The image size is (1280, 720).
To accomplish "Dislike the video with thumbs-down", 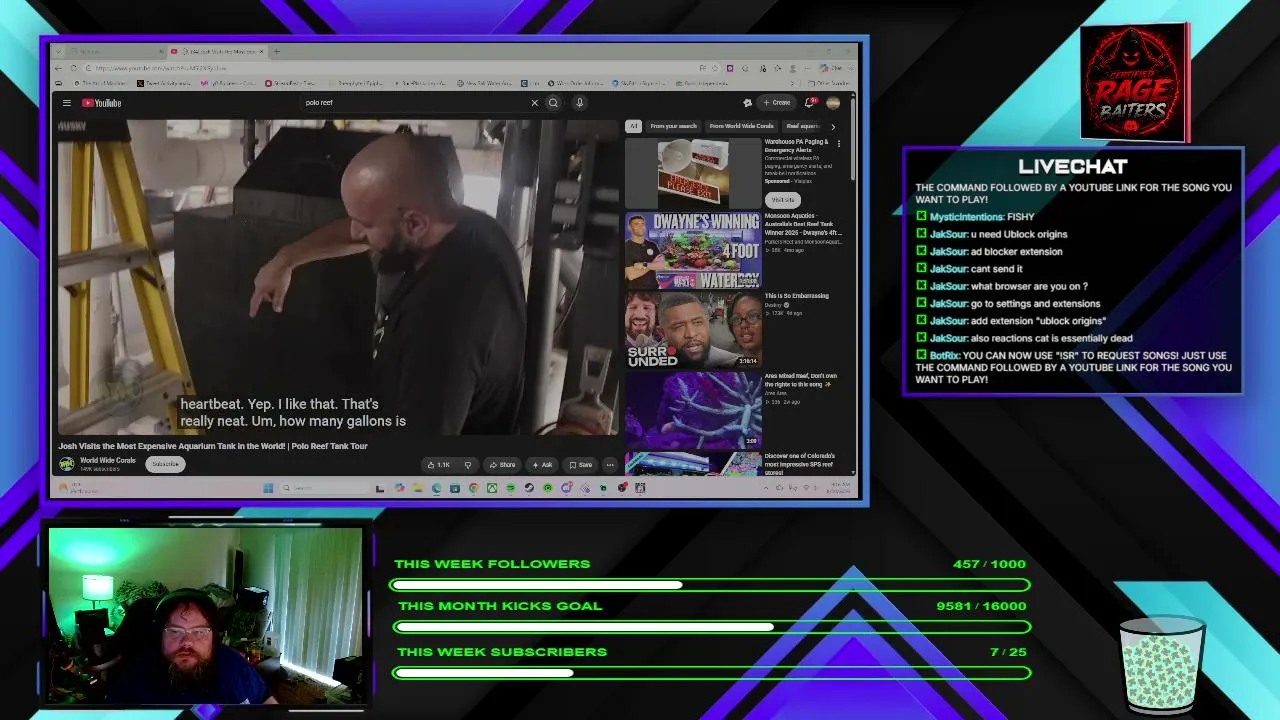I will 467,465.
